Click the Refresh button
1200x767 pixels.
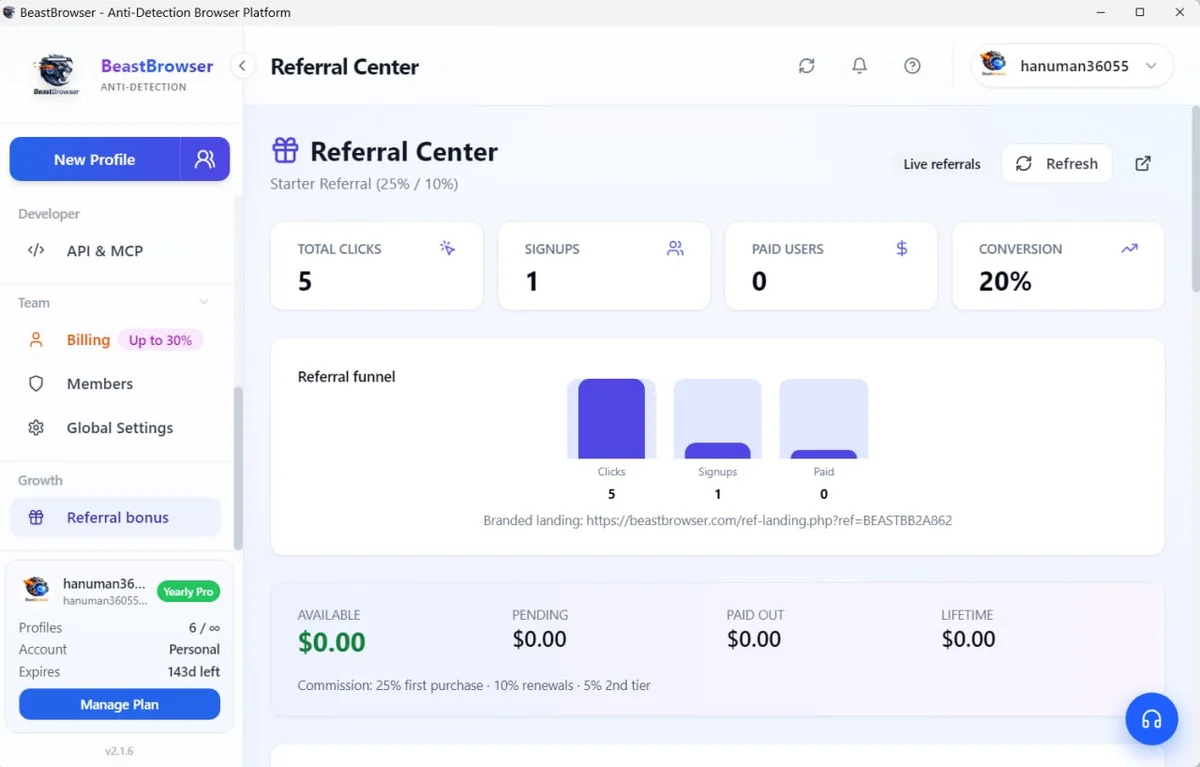(x=1057, y=164)
